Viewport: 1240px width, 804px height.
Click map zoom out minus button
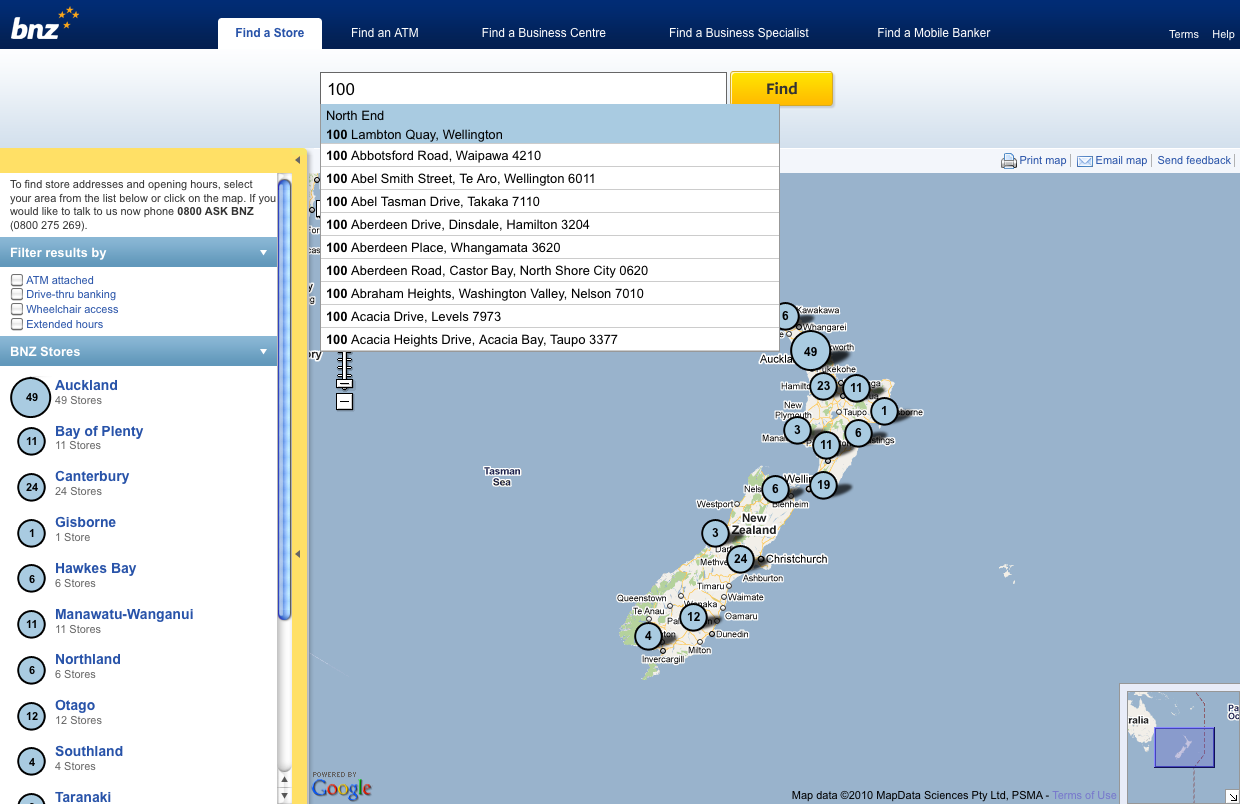(344, 401)
